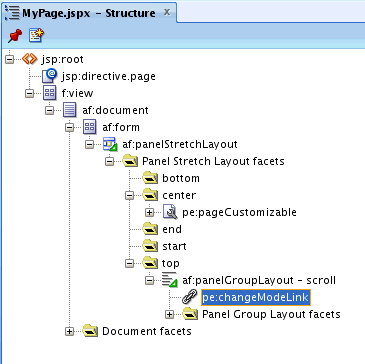Image resolution: width=365 pixels, height=364 pixels.
Task: Select the top facet label
Action: [x=171, y=263]
